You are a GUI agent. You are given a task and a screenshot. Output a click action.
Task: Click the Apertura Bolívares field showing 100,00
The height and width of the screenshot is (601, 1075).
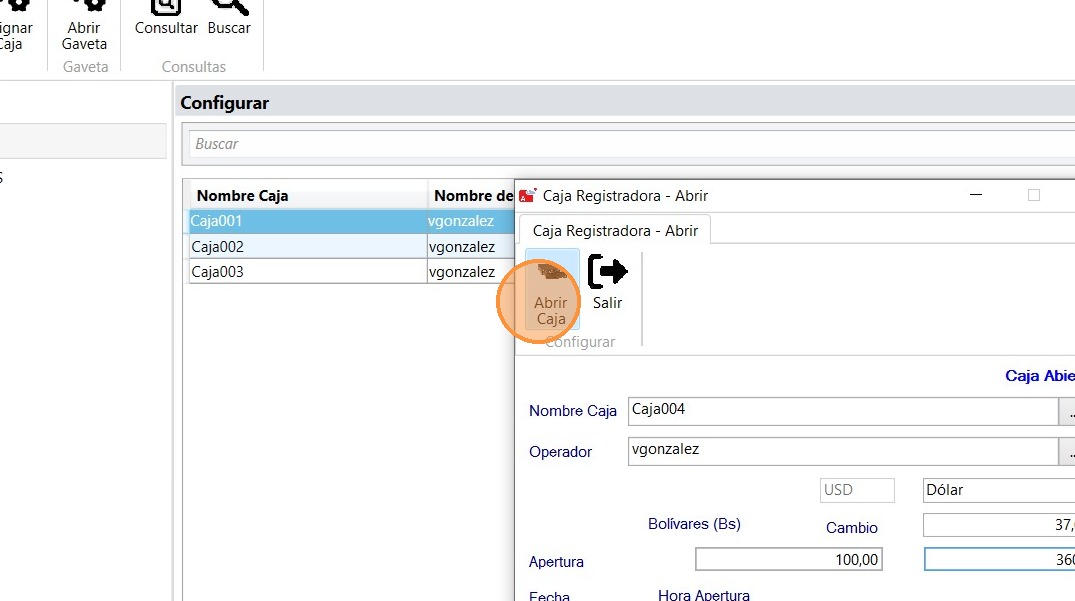788,559
